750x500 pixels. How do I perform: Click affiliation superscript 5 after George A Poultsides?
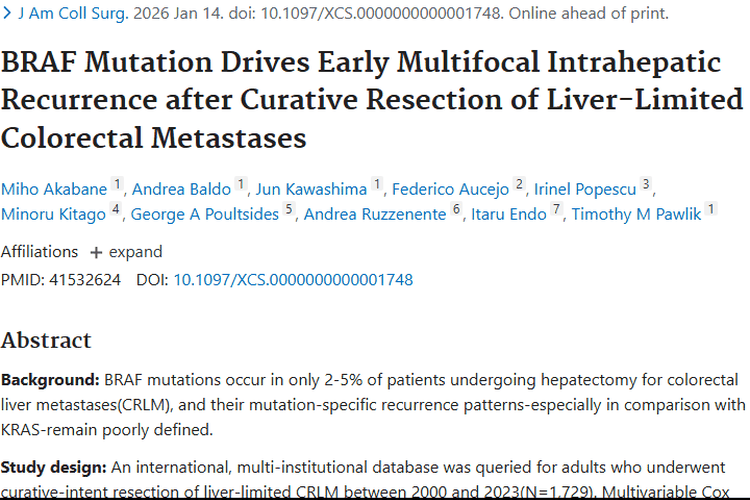[289, 210]
